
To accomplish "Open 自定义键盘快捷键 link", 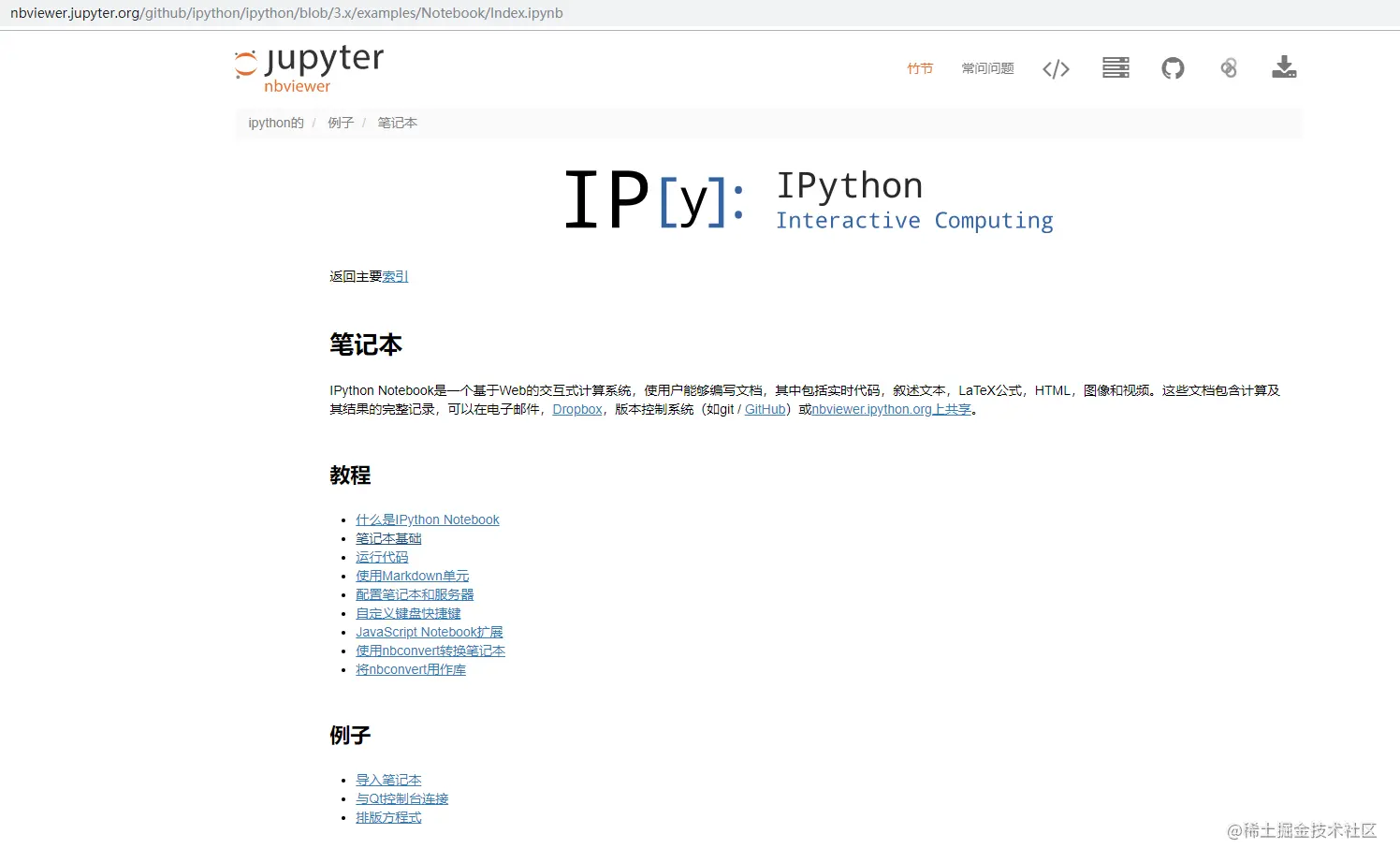I will point(408,613).
